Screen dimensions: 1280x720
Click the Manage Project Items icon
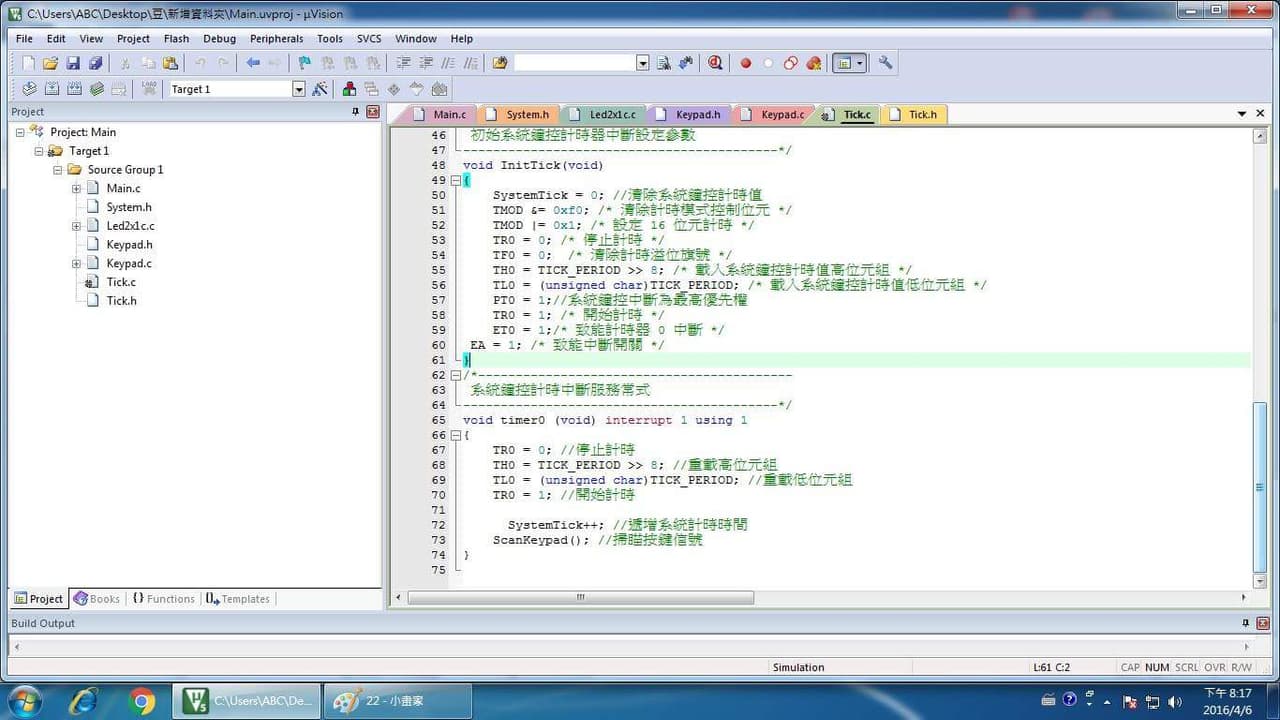(349, 89)
